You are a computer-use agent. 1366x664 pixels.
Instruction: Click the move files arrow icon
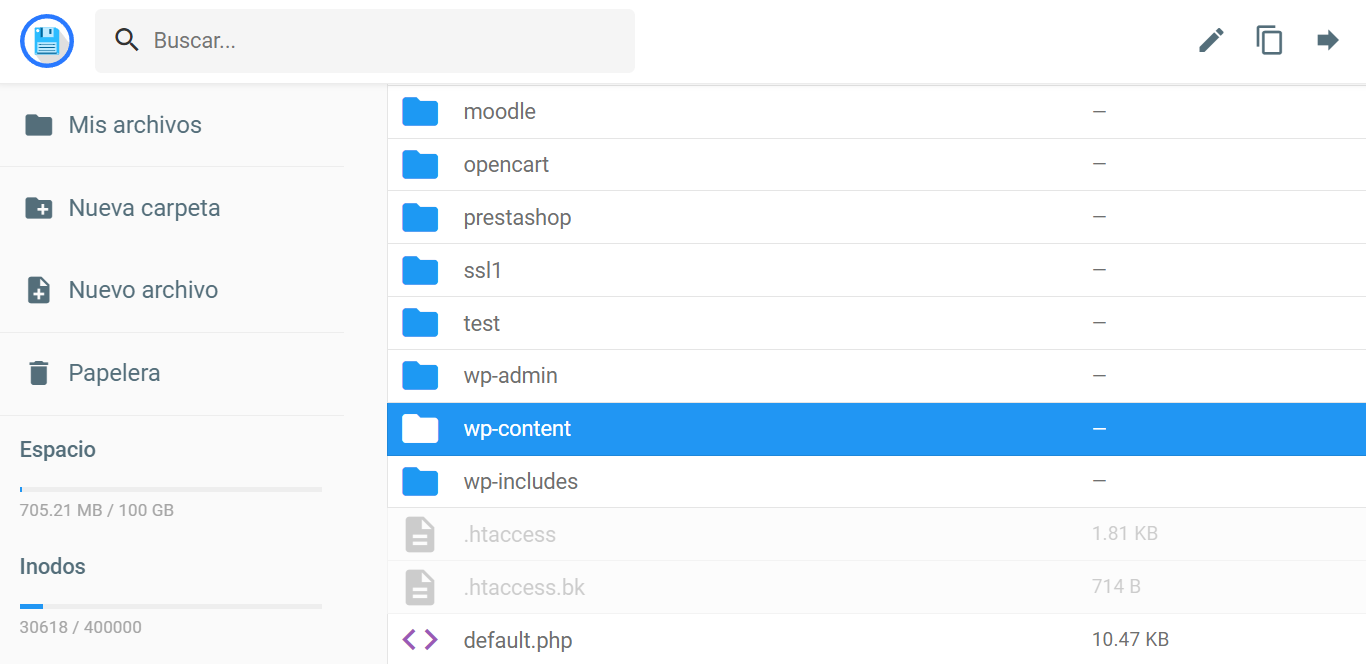1327,40
